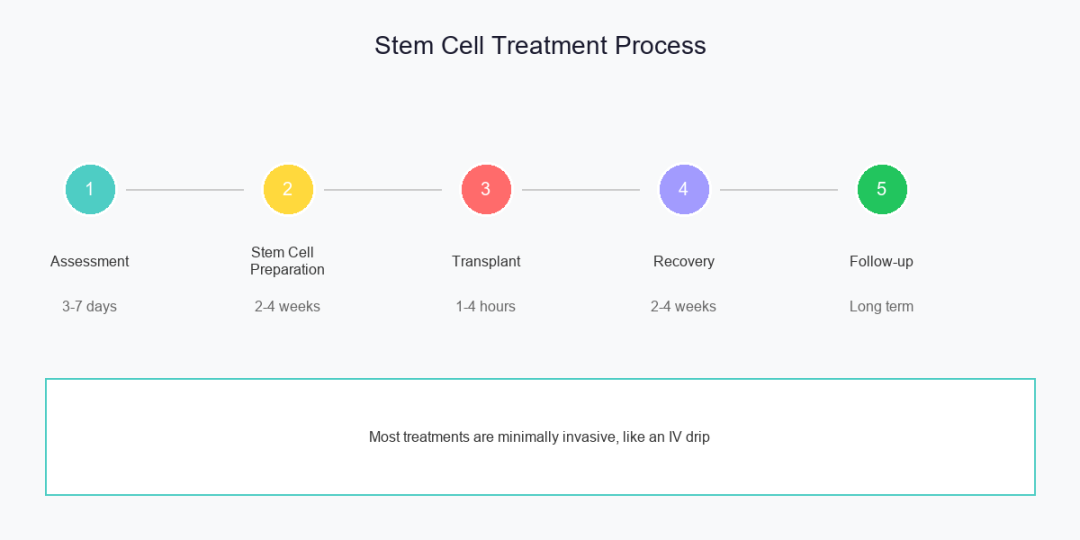Click the teal step 1 circle

90,189
